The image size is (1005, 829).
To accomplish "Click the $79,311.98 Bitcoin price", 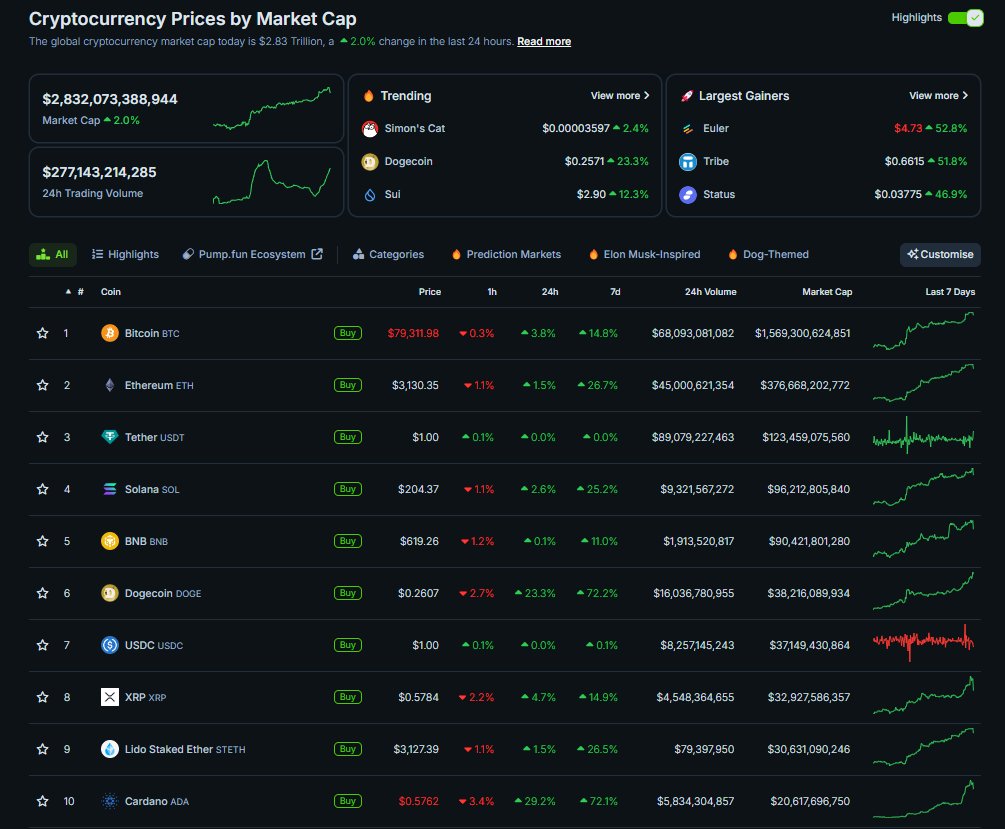I will (x=413, y=333).
